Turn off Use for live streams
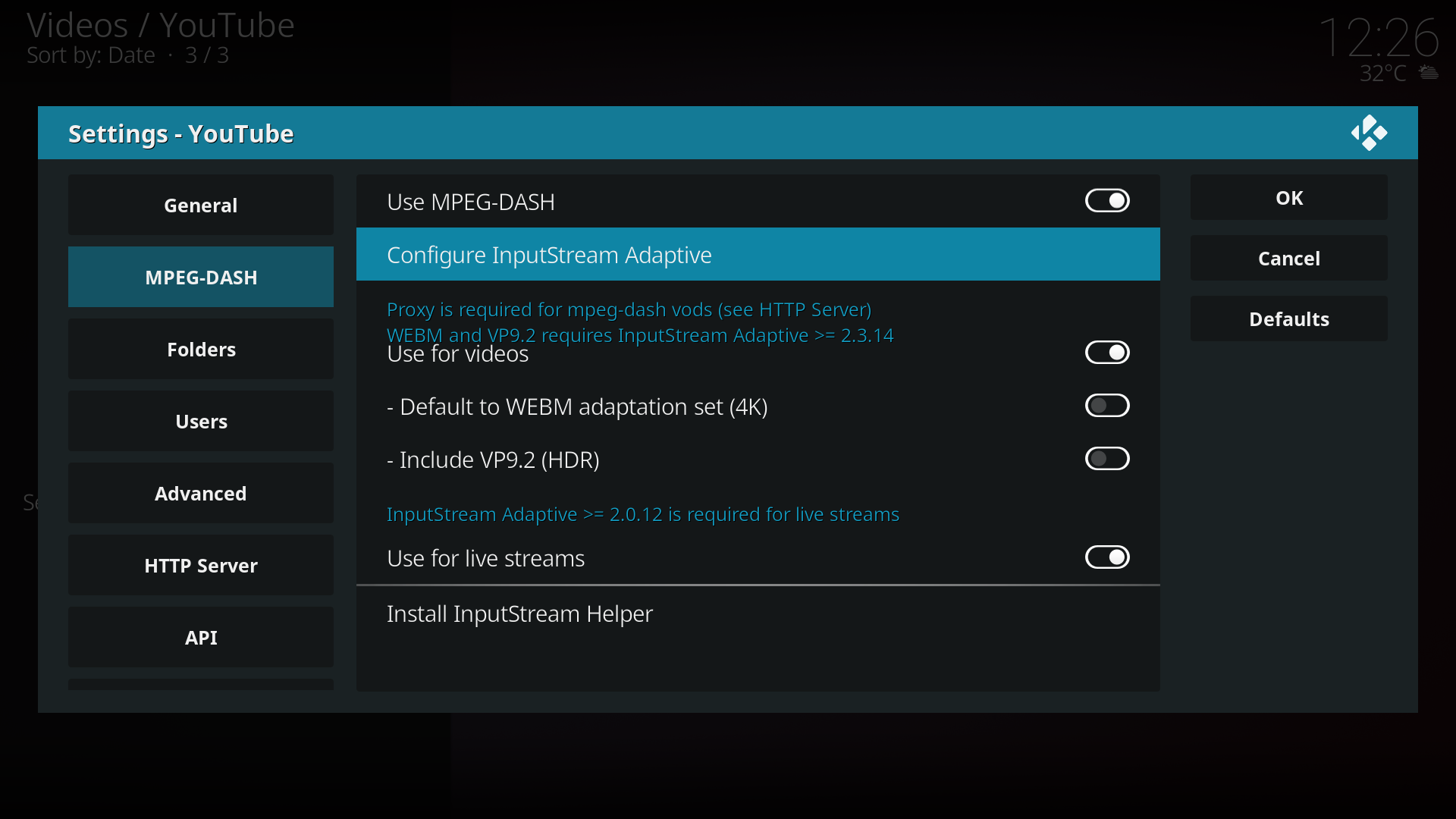This screenshot has width=1456, height=819. pyautogui.click(x=1107, y=557)
